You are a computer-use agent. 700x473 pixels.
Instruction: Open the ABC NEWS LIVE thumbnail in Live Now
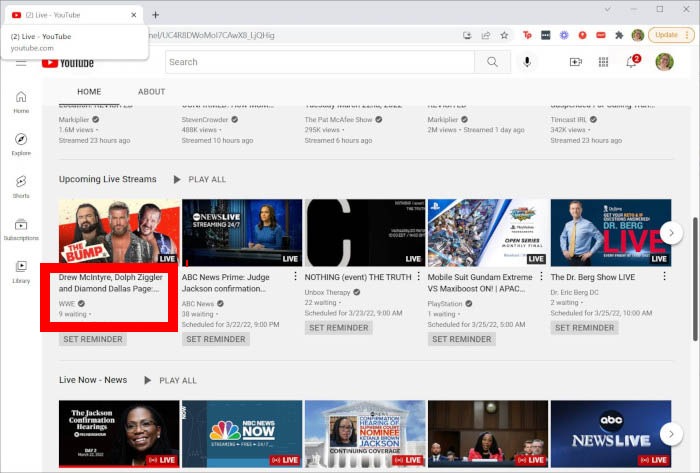tap(611, 434)
